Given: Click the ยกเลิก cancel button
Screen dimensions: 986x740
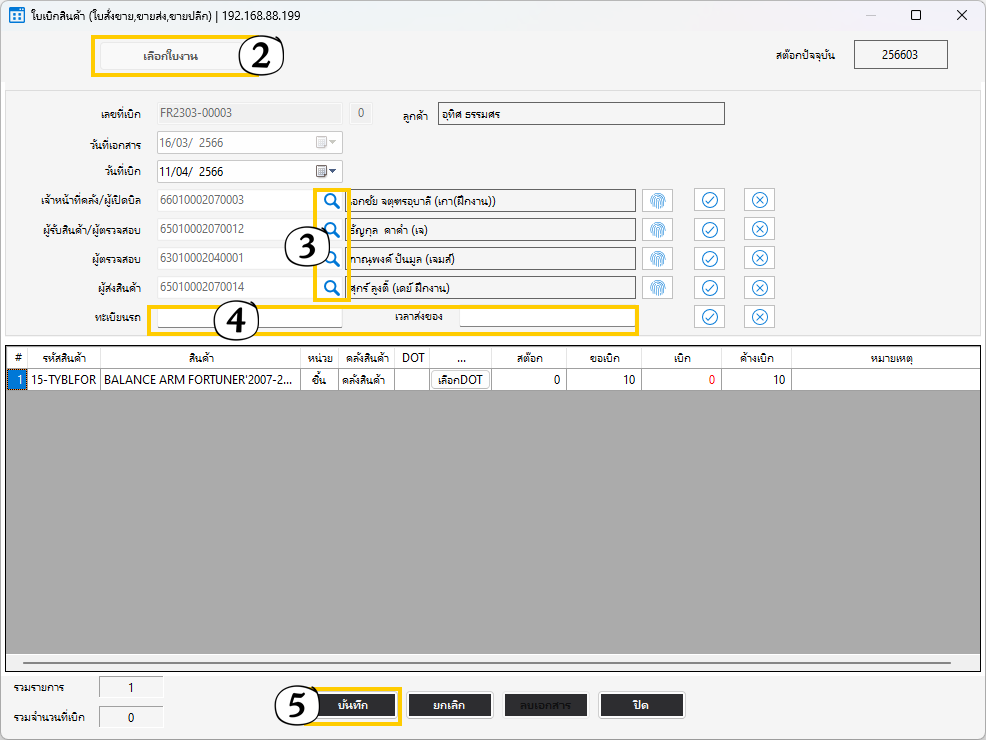Looking at the screenshot, I should [449, 705].
